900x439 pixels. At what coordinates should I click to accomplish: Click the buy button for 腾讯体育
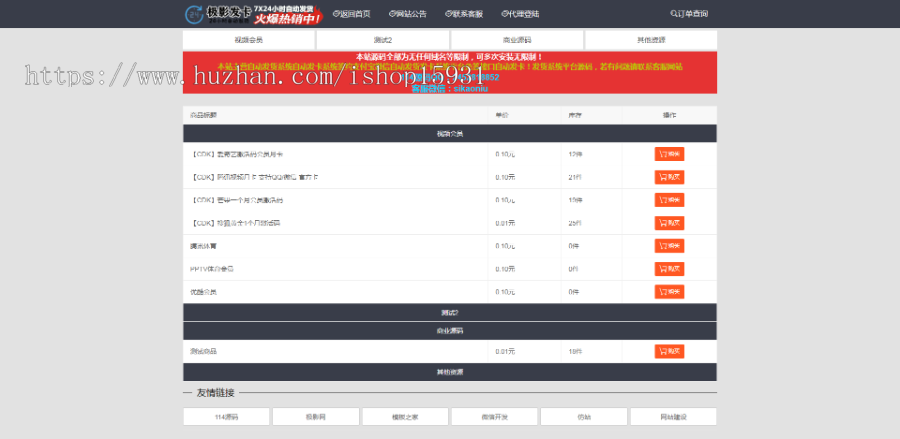tap(669, 246)
